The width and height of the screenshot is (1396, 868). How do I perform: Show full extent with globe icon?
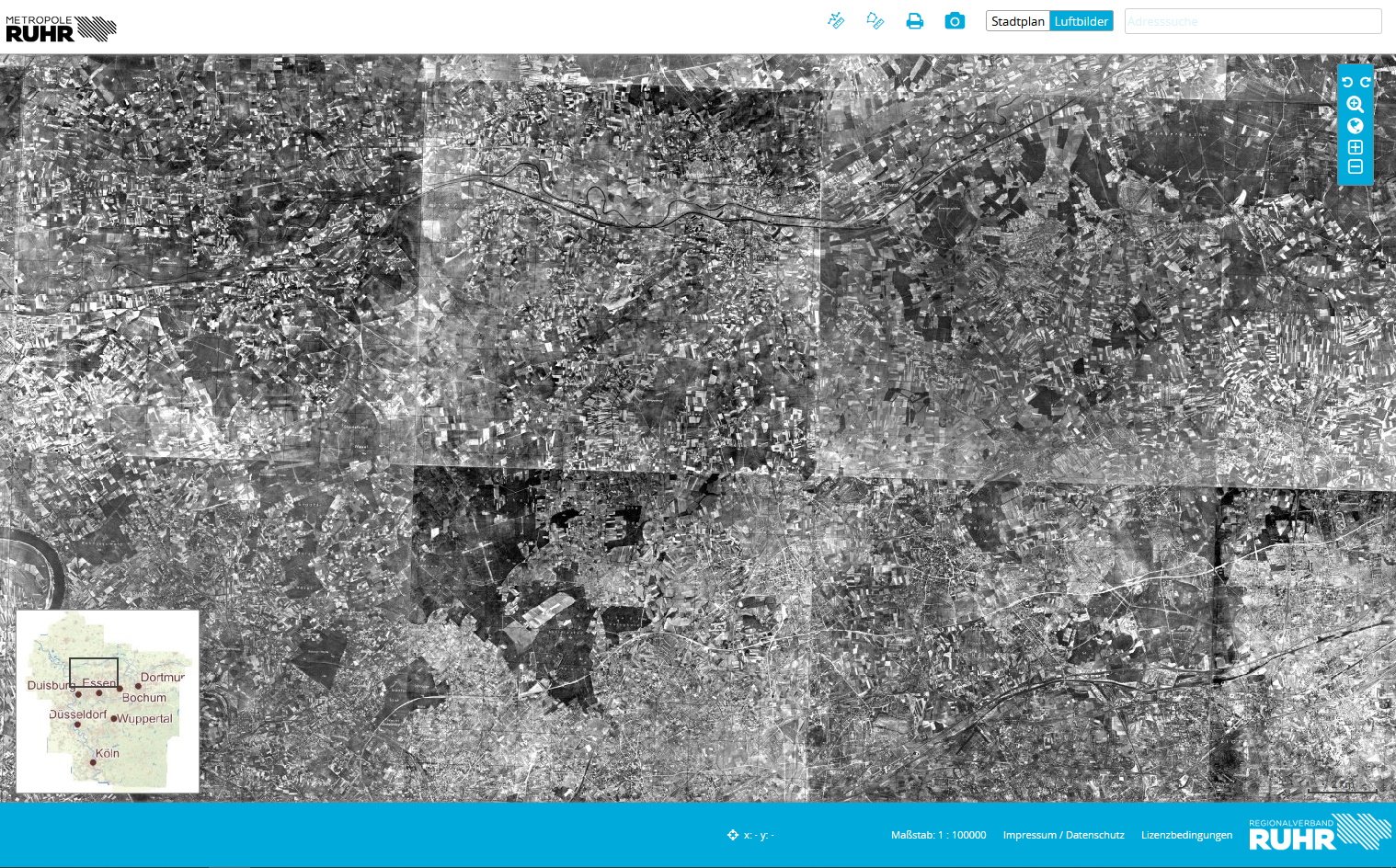pos(1356,126)
